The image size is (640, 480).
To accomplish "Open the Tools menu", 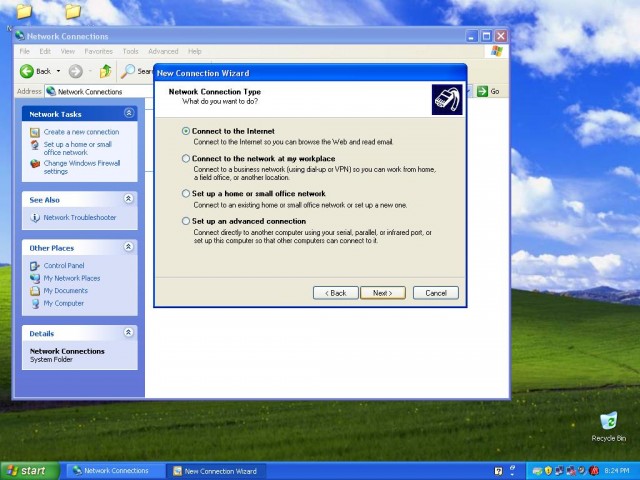I will pyautogui.click(x=131, y=51).
